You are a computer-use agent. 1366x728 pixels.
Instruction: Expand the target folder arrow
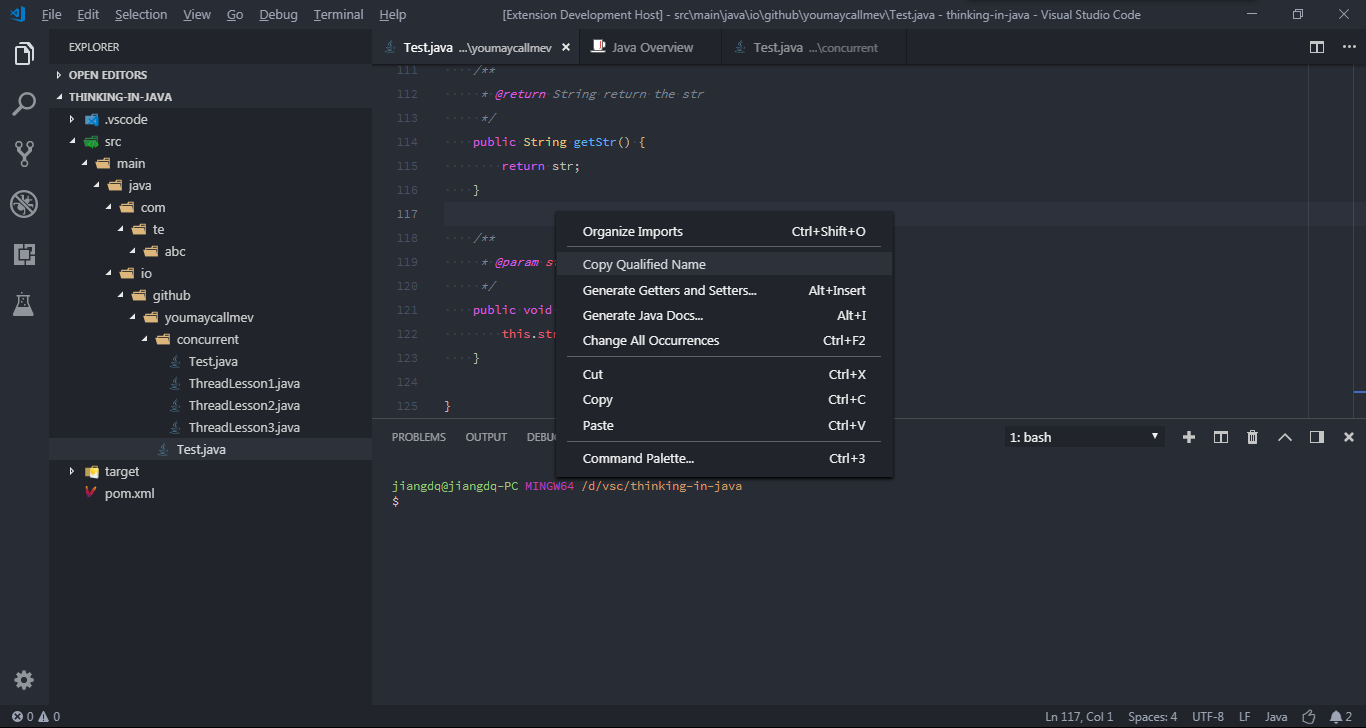tap(72, 471)
